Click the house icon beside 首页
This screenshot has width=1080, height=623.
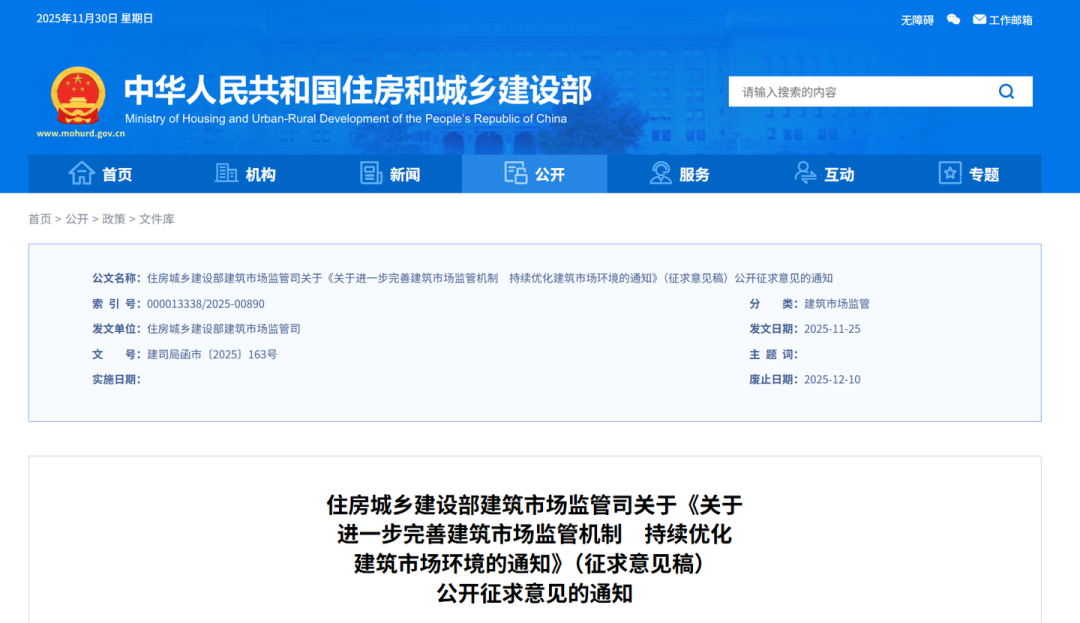(81, 173)
